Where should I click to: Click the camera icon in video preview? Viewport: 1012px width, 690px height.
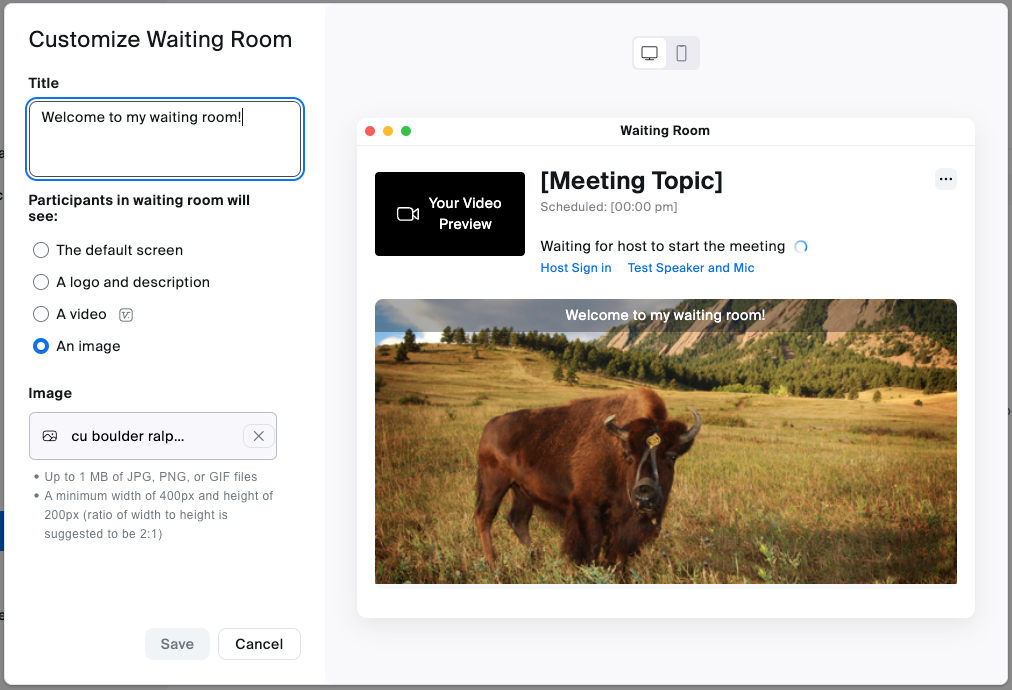click(x=408, y=214)
